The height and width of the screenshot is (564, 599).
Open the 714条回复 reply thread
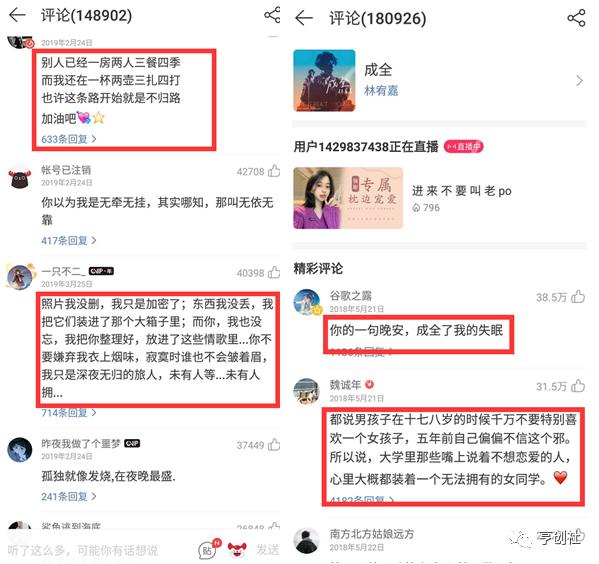pos(68,412)
